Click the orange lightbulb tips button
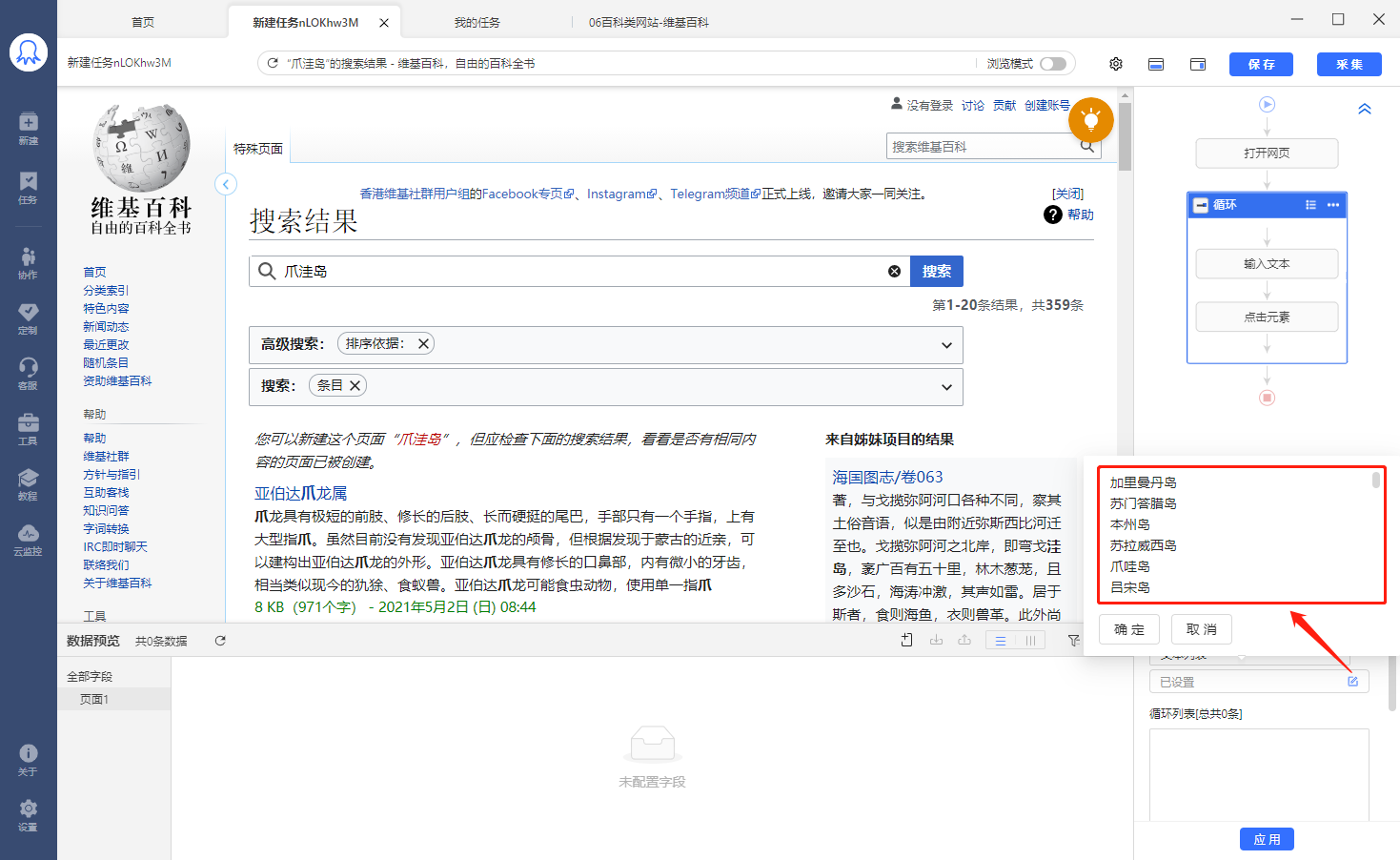1400x860 pixels. (1091, 120)
